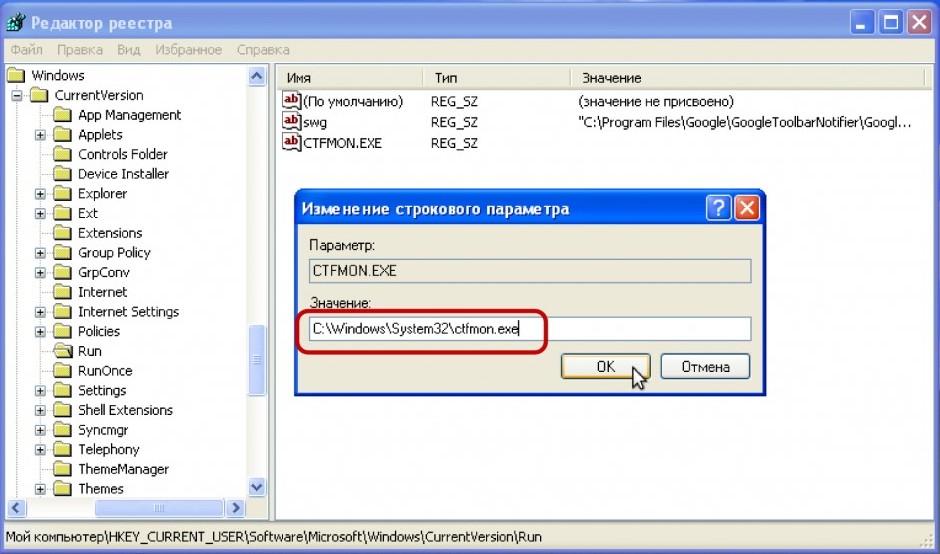Select the Ext folder icon
The width and height of the screenshot is (940, 554).
click(62, 213)
